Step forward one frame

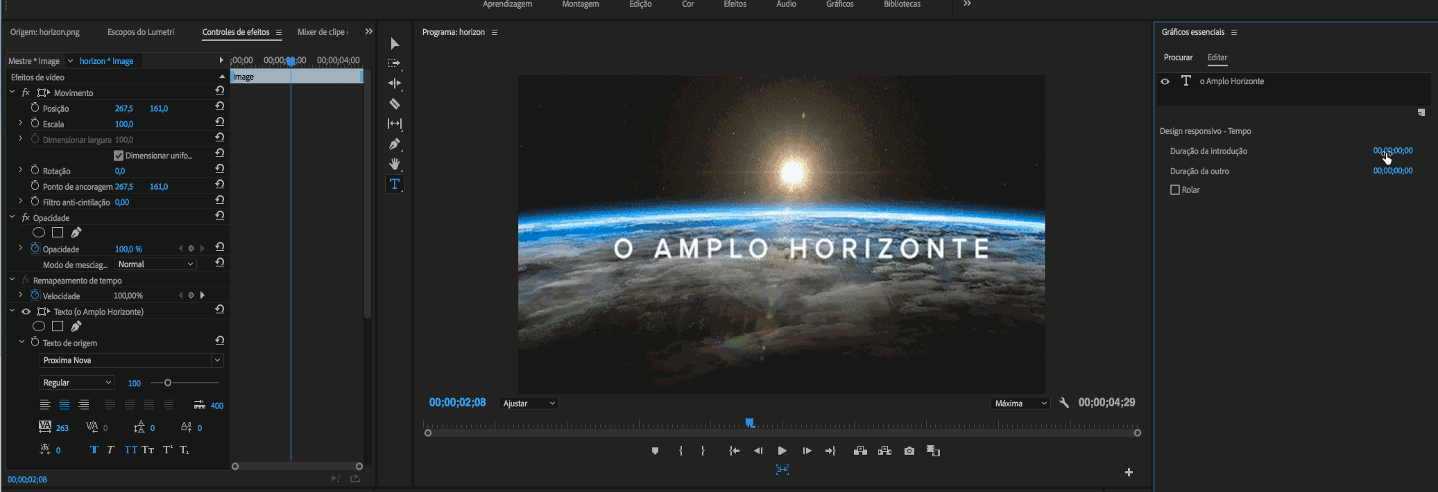pyautogui.click(x=807, y=451)
